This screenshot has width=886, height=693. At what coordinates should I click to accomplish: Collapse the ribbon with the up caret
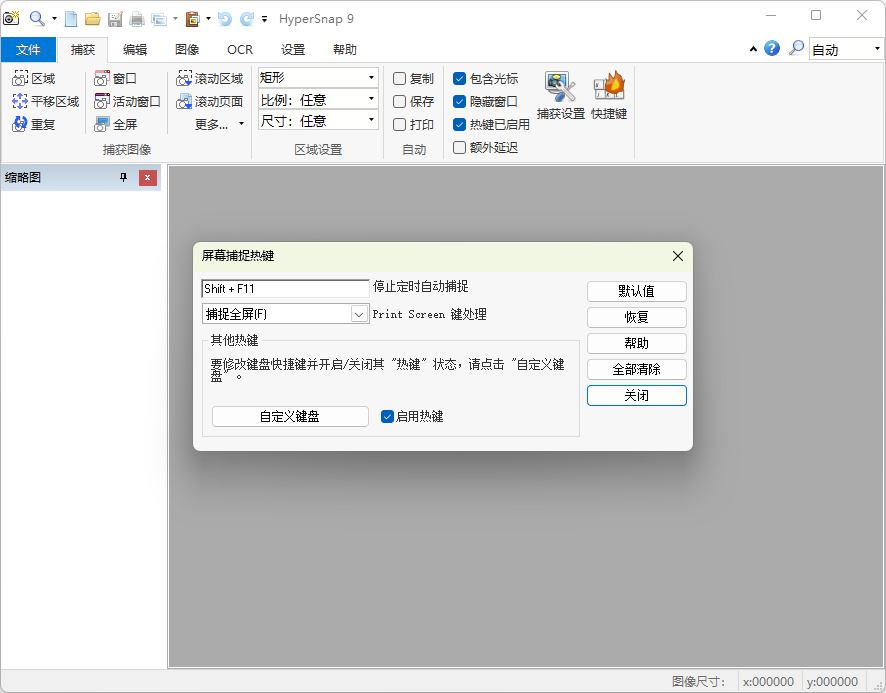[753, 49]
